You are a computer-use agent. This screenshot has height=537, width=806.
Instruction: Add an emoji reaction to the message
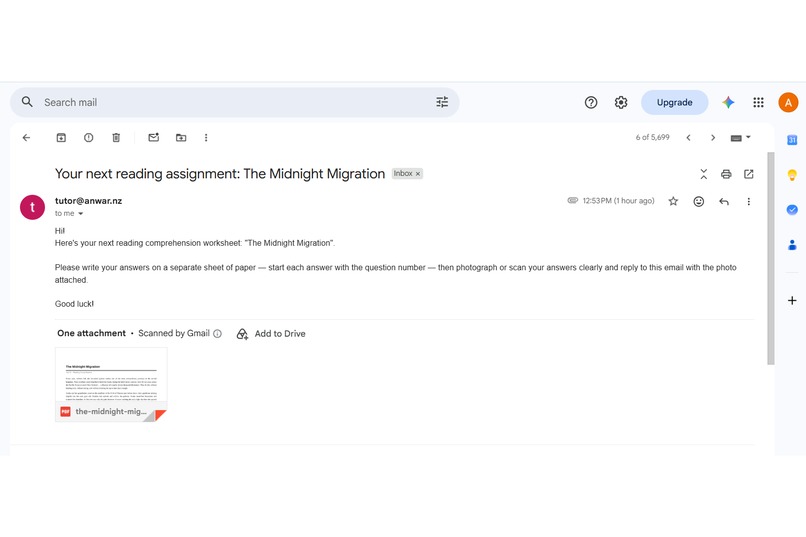click(x=699, y=201)
